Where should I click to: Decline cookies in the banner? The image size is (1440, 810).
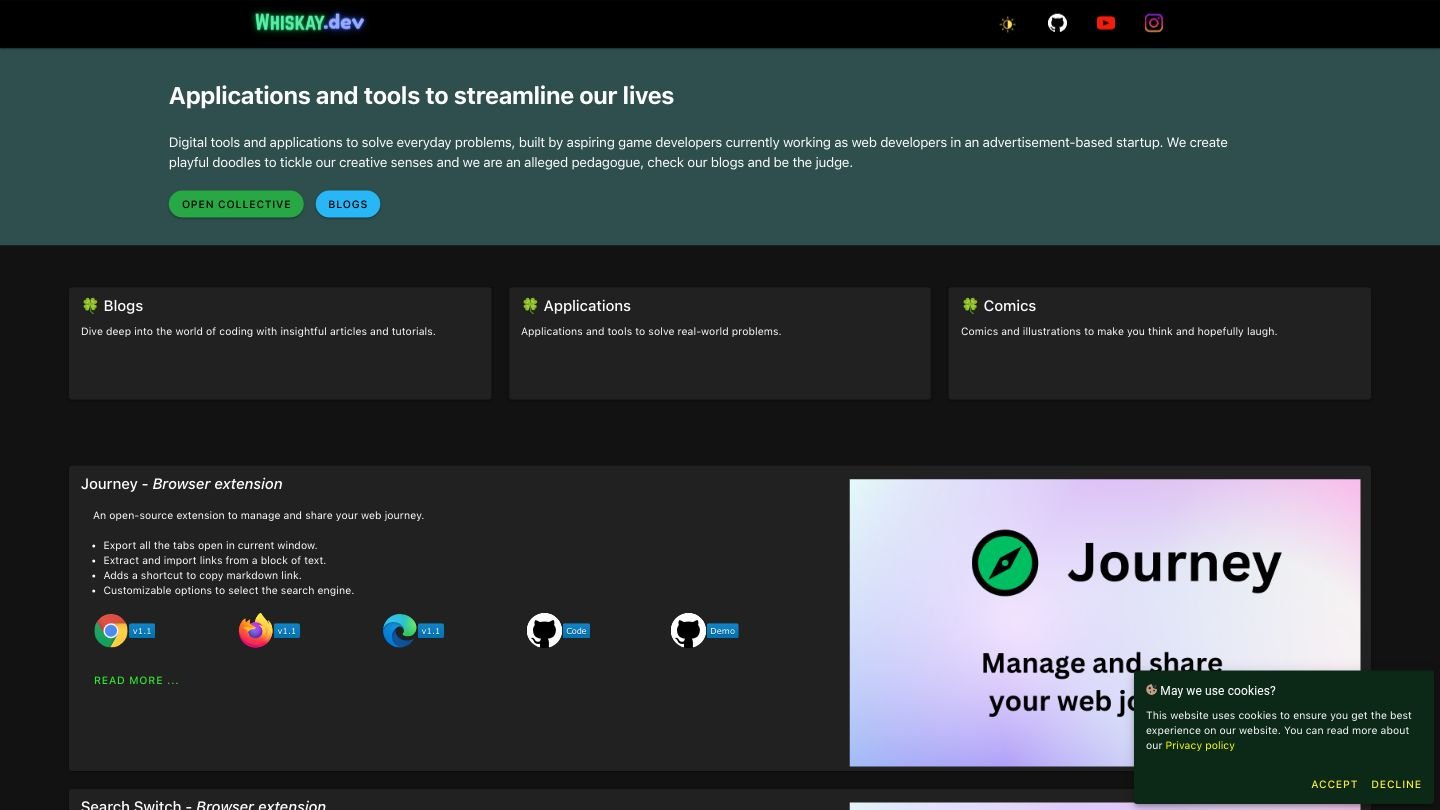pyautogui.click(x=1396, y=785)
